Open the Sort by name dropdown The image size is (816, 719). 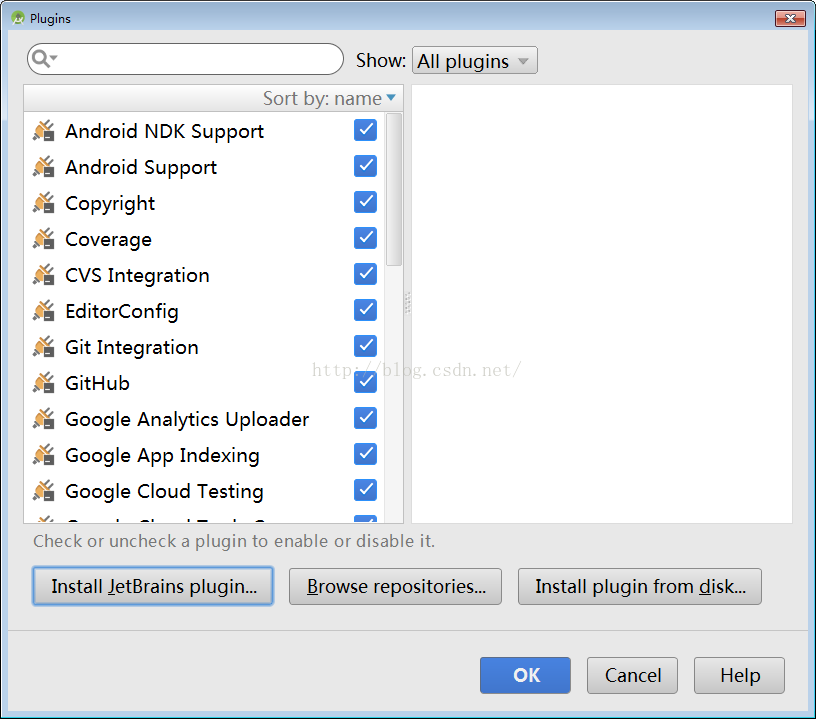tap(329, 98)
